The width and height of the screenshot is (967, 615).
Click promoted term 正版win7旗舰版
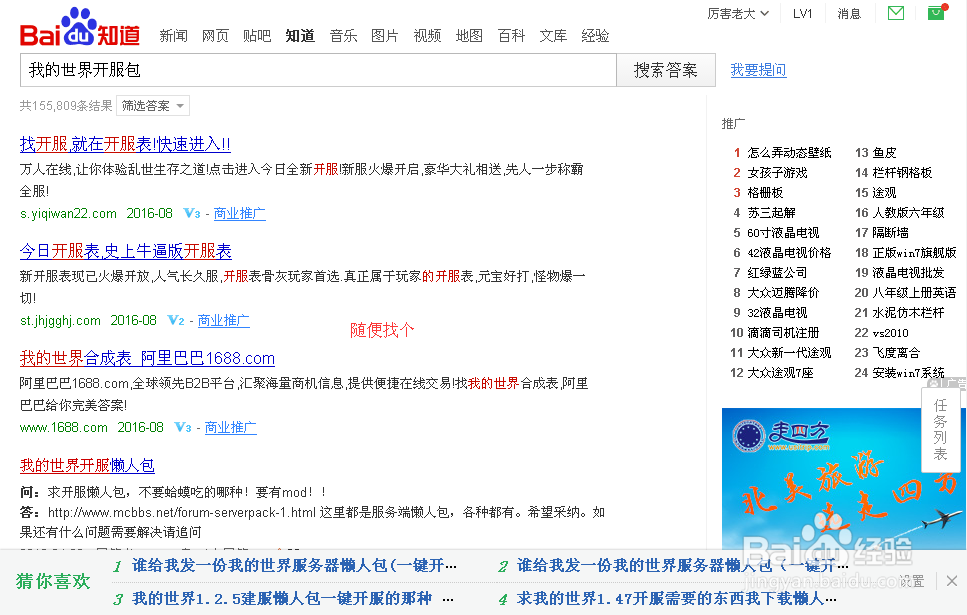(x=914, y=253)
